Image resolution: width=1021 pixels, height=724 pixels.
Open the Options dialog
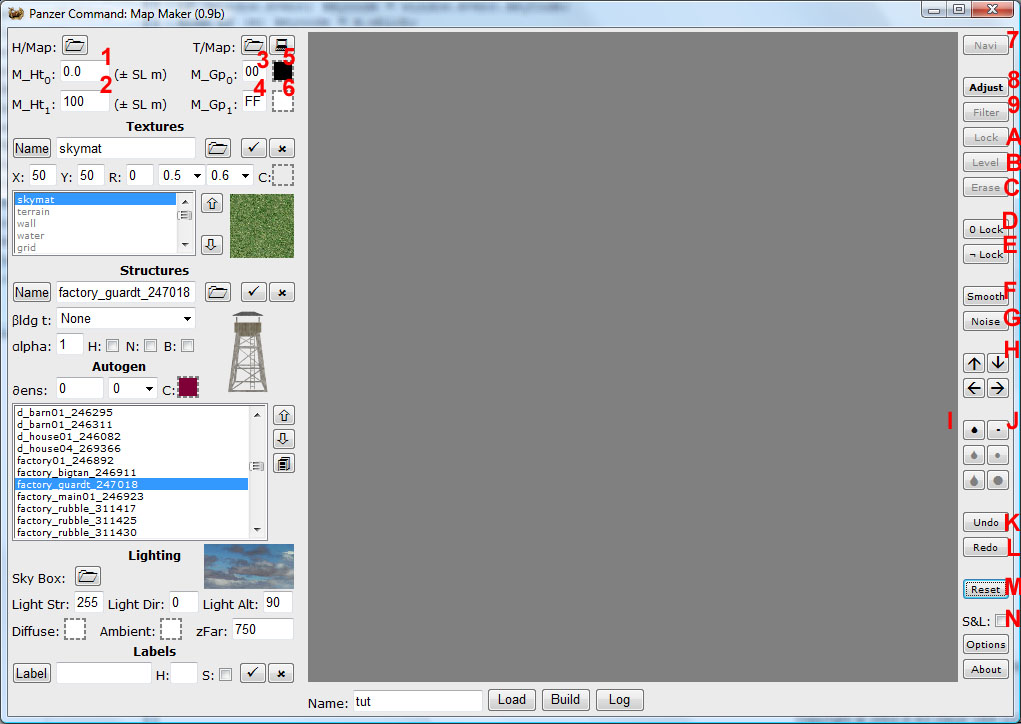point(986,645)
